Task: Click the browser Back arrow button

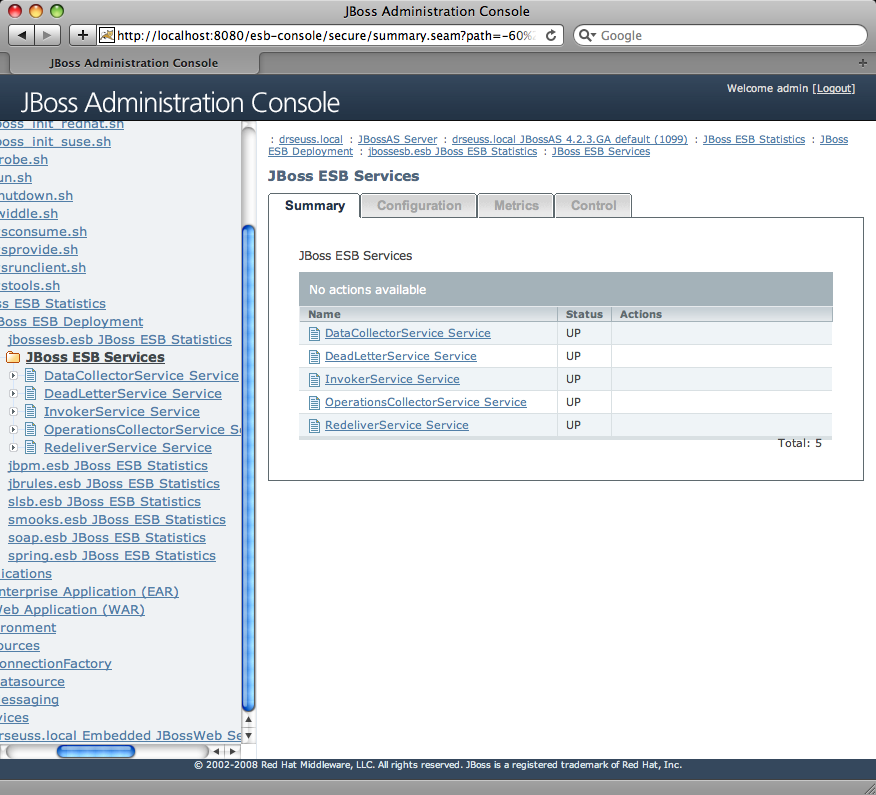Action: pyautogui.click(x=22, y=35)
